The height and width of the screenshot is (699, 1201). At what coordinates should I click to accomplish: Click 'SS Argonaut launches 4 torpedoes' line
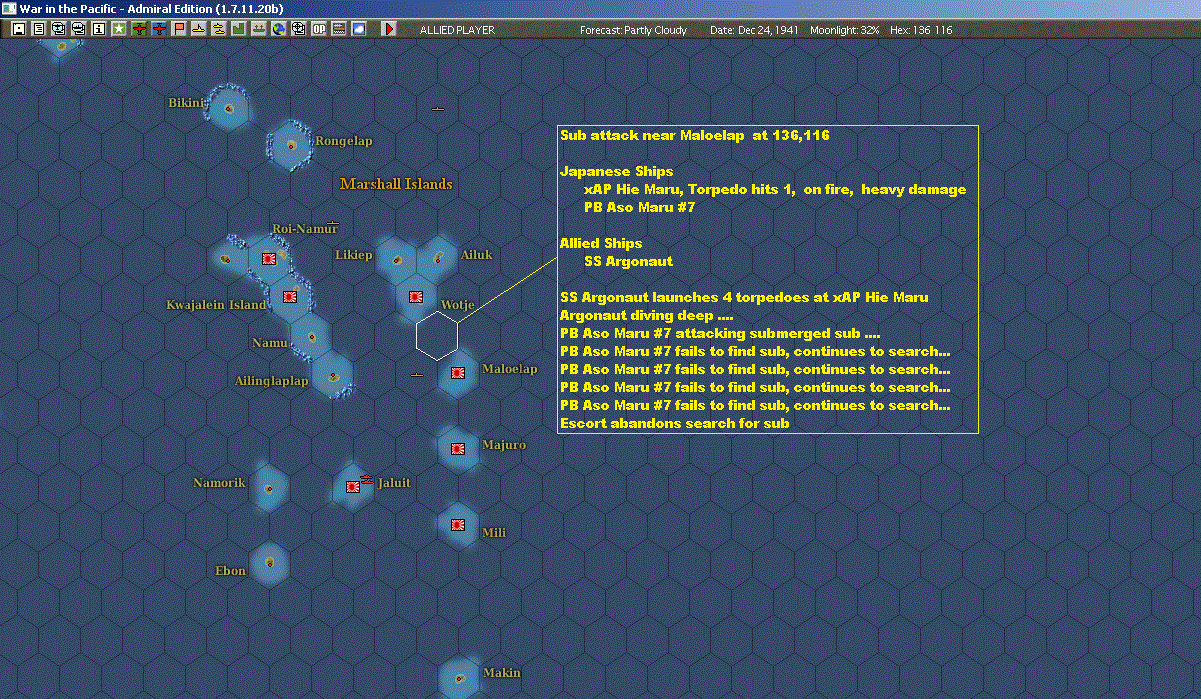744,297
